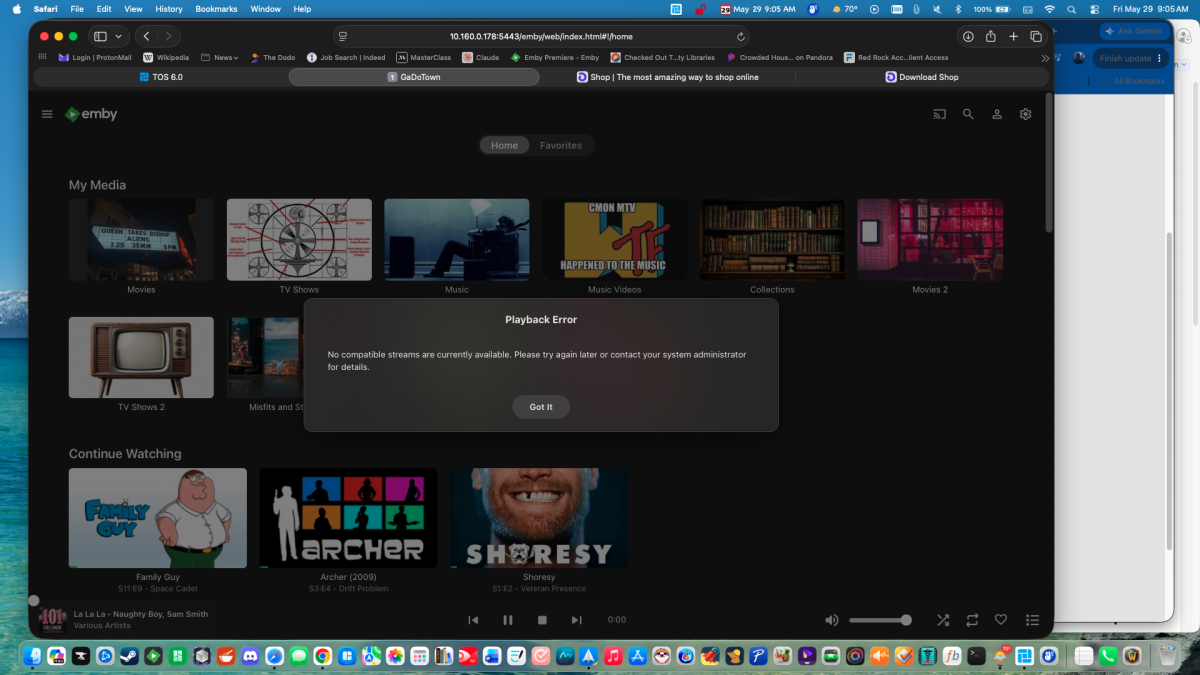The height and width of the screenshot is (675, 1200).
Task: Open Emby search
Action: [x=968, y=114]
